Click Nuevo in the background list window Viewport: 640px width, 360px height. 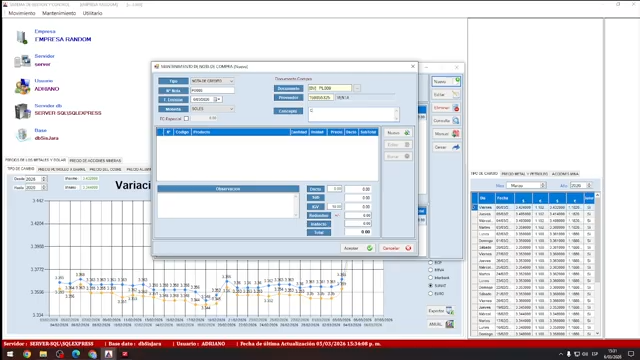pos(446,82)
